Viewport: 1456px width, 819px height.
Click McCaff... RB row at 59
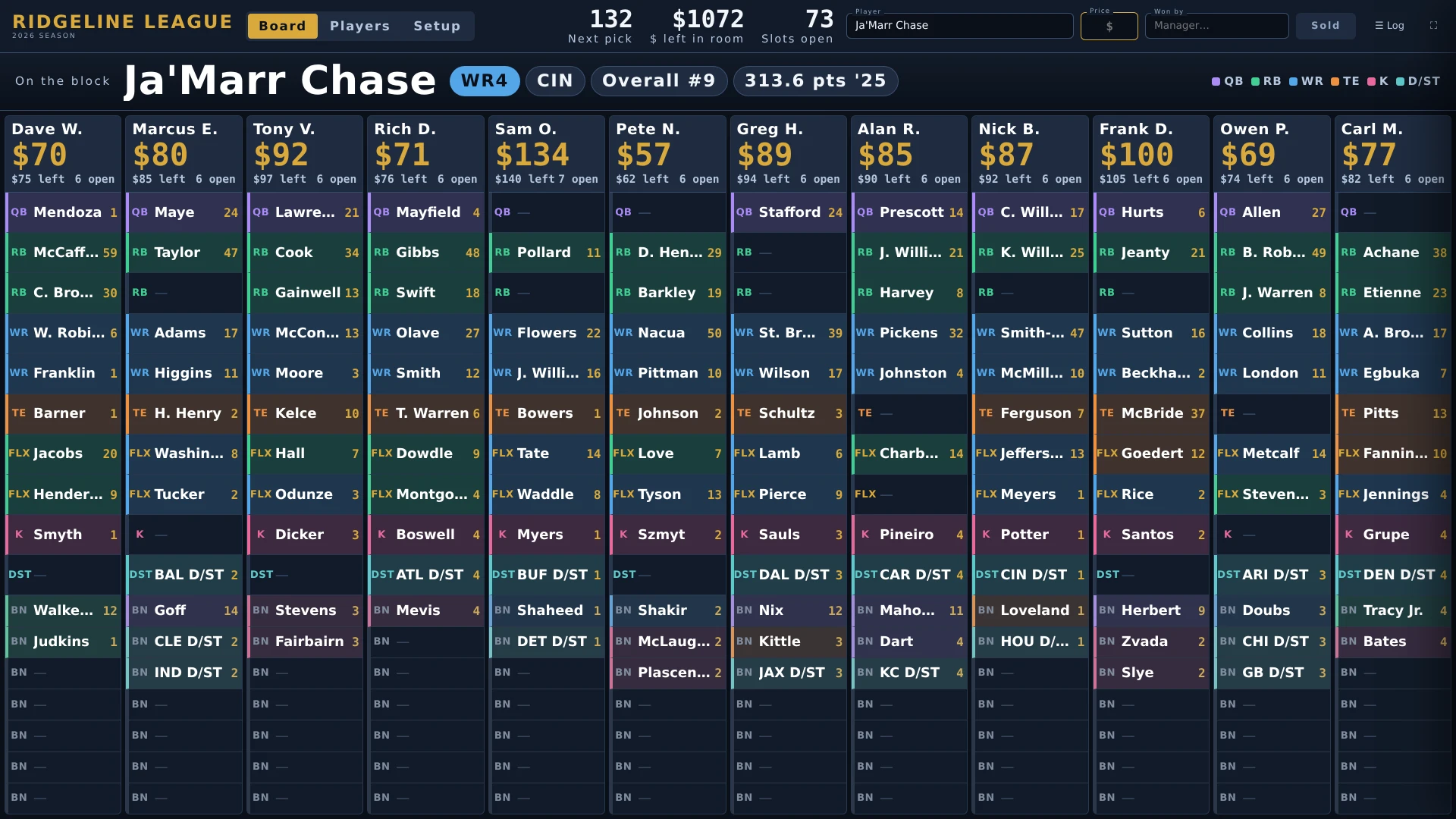(63, 253)
